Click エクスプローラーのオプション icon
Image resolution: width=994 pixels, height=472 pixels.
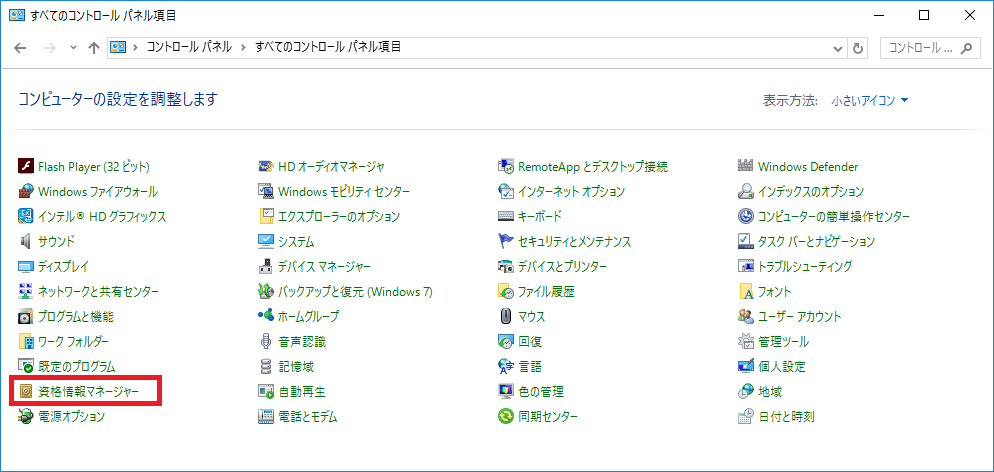click(x=266, y=217)
